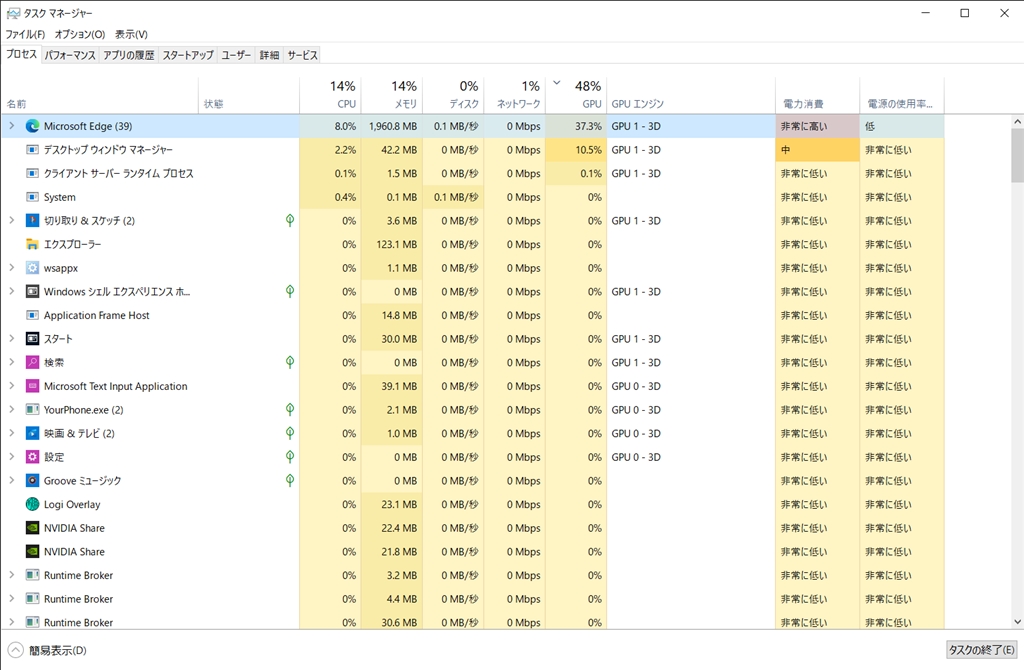This screenshot has width=1024, height=670.
Task: Click the Windows シェル エクスペリエンス icon
Action: 32,291
